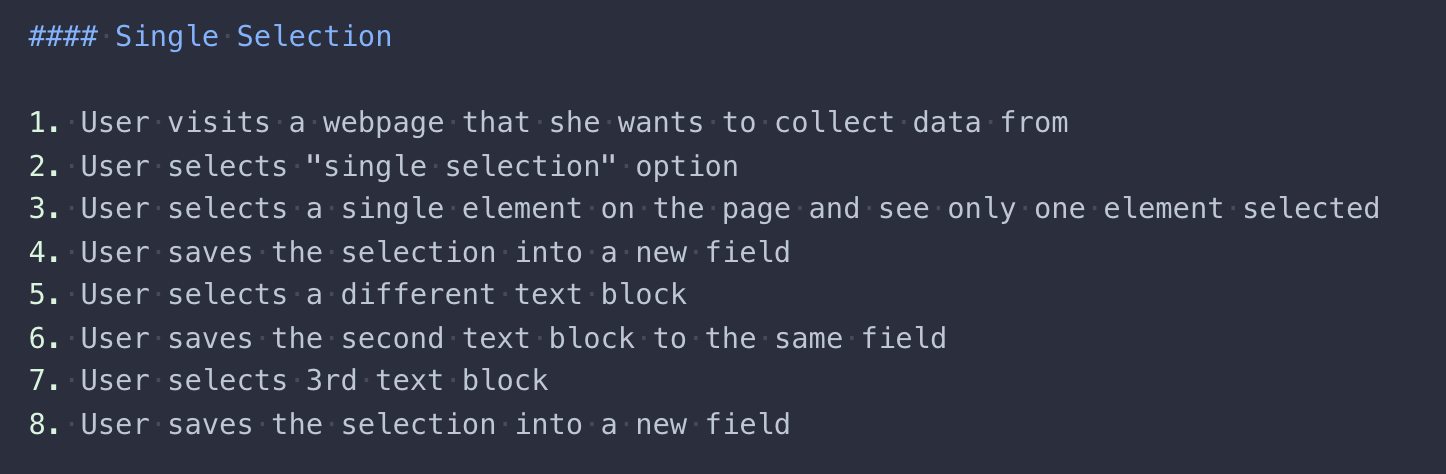Click the word "different" in step 5
The height and width of the screenshot is (474, 1446).
418,295
